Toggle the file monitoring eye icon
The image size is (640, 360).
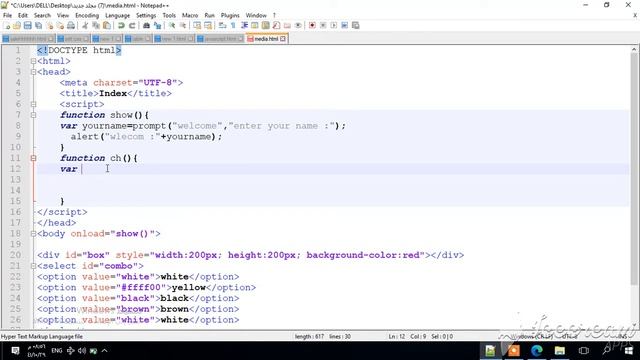point(298,25)
